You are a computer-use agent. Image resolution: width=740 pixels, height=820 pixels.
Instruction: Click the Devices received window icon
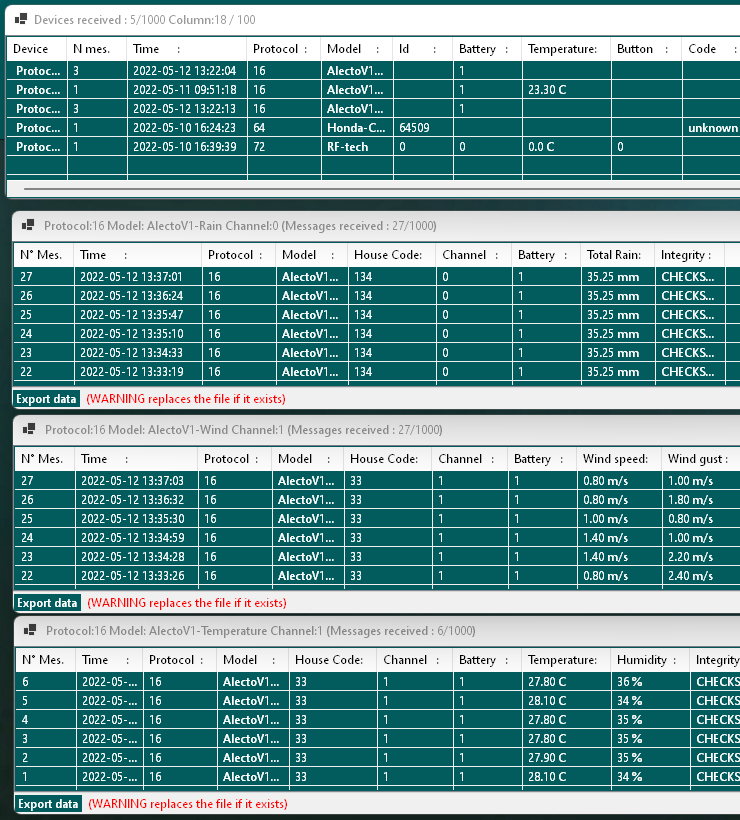(21, 19)
